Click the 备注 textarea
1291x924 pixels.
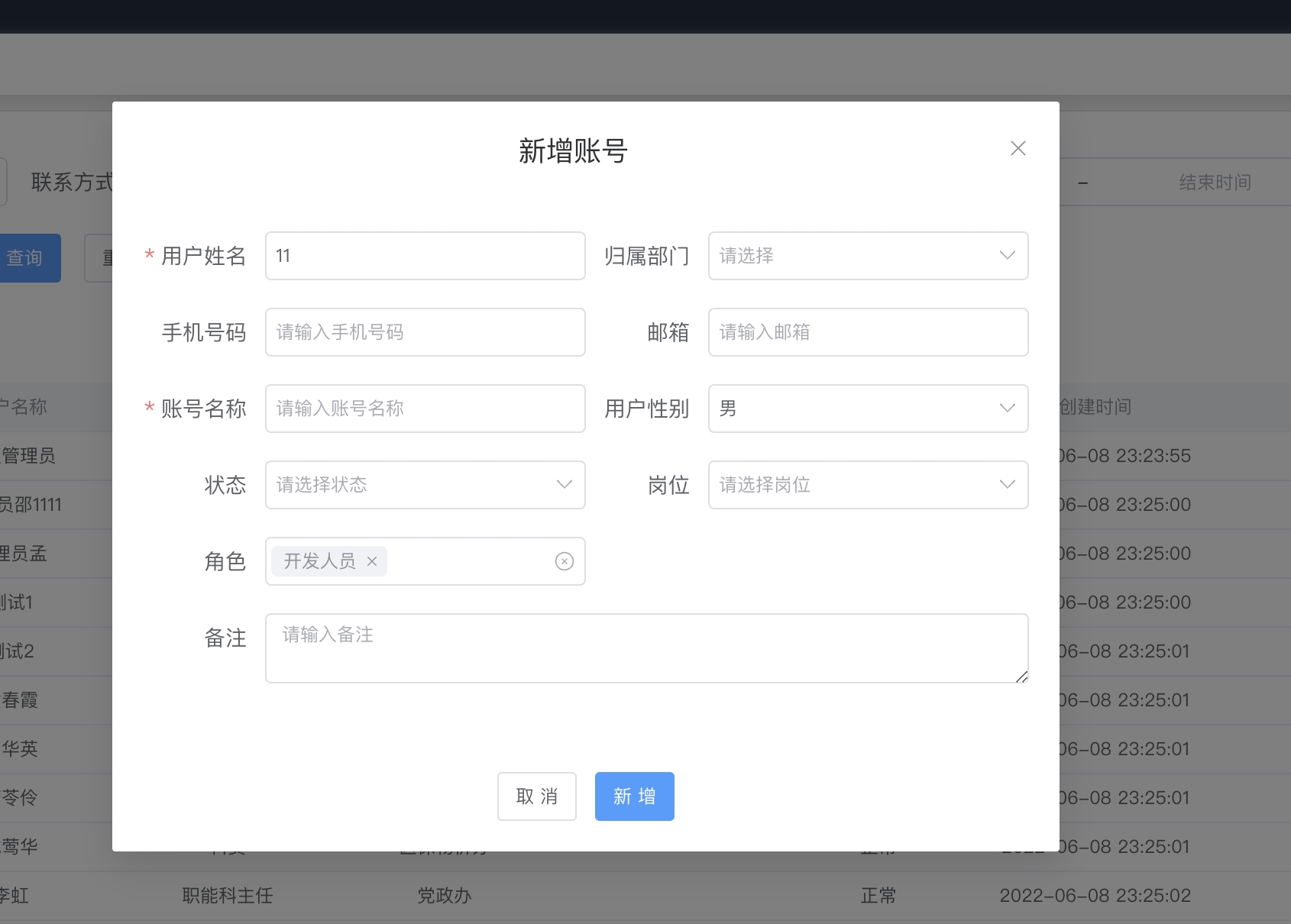tap(646, 648)
